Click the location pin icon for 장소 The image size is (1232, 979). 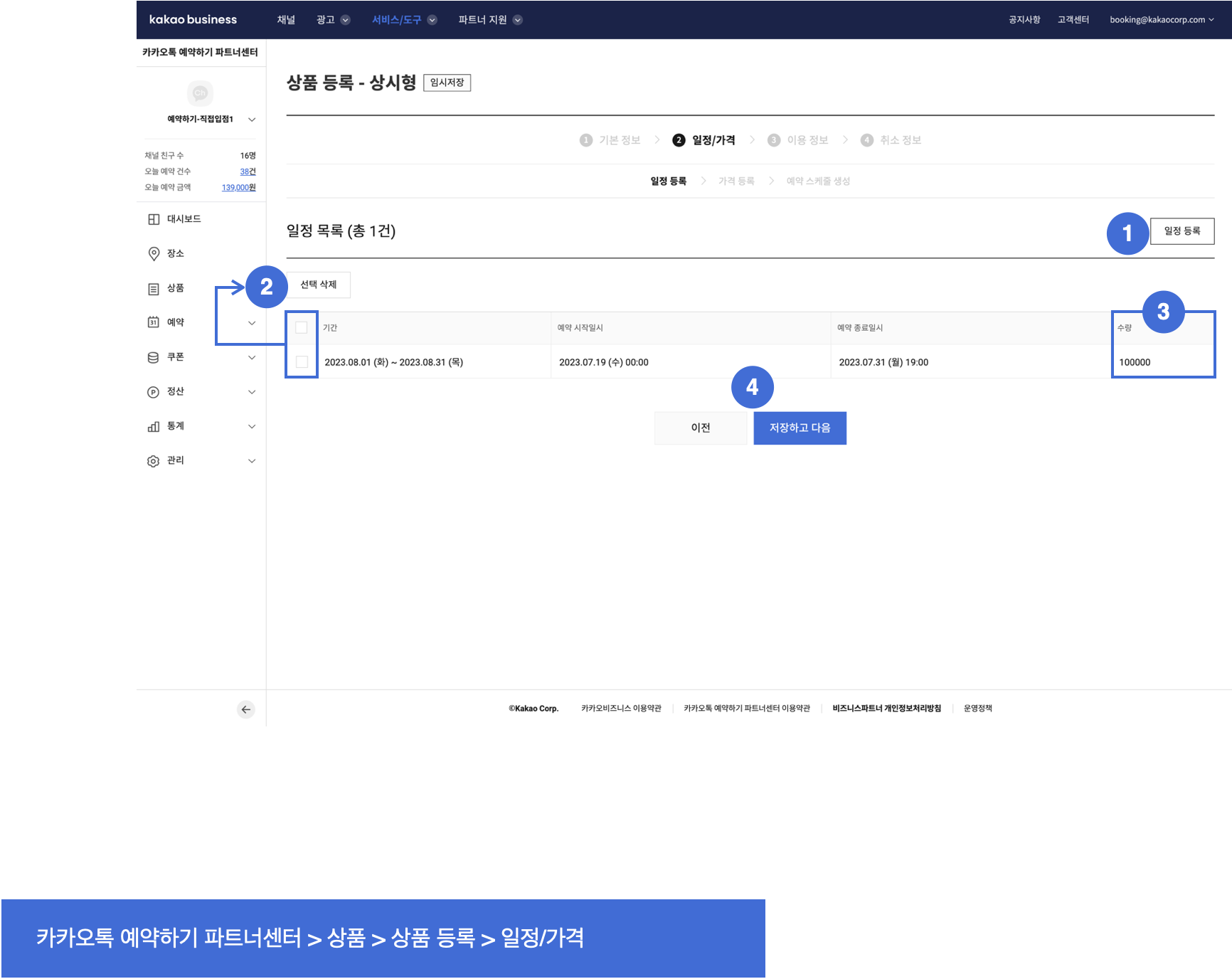pyautogui.click(x=154, y=254)
